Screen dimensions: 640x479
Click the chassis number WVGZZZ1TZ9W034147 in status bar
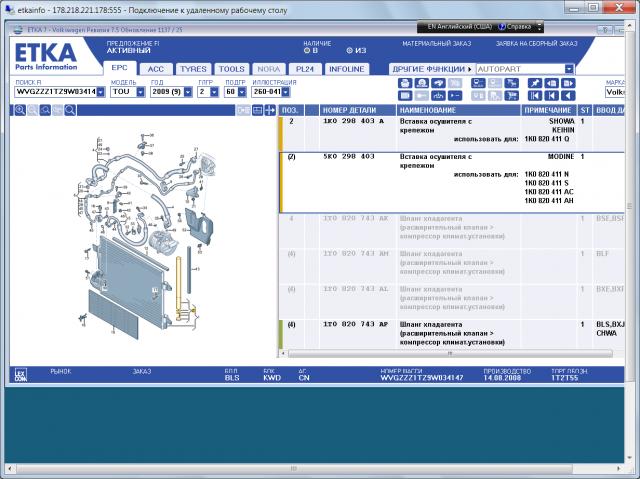tap(422, 378)
